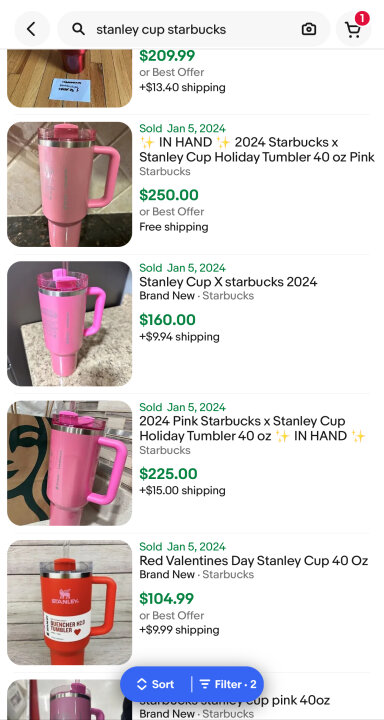The width and height of the screenshot is (384, 720).
Task: Tap the red Stanley Quencher tumbler thumbnail
Action: pyautogui.click(x=69, y=602)
